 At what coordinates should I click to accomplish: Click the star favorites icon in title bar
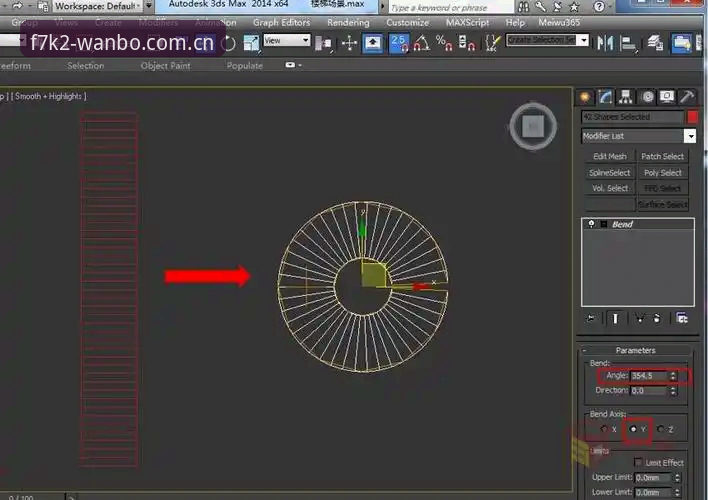(x=574, y=7)
